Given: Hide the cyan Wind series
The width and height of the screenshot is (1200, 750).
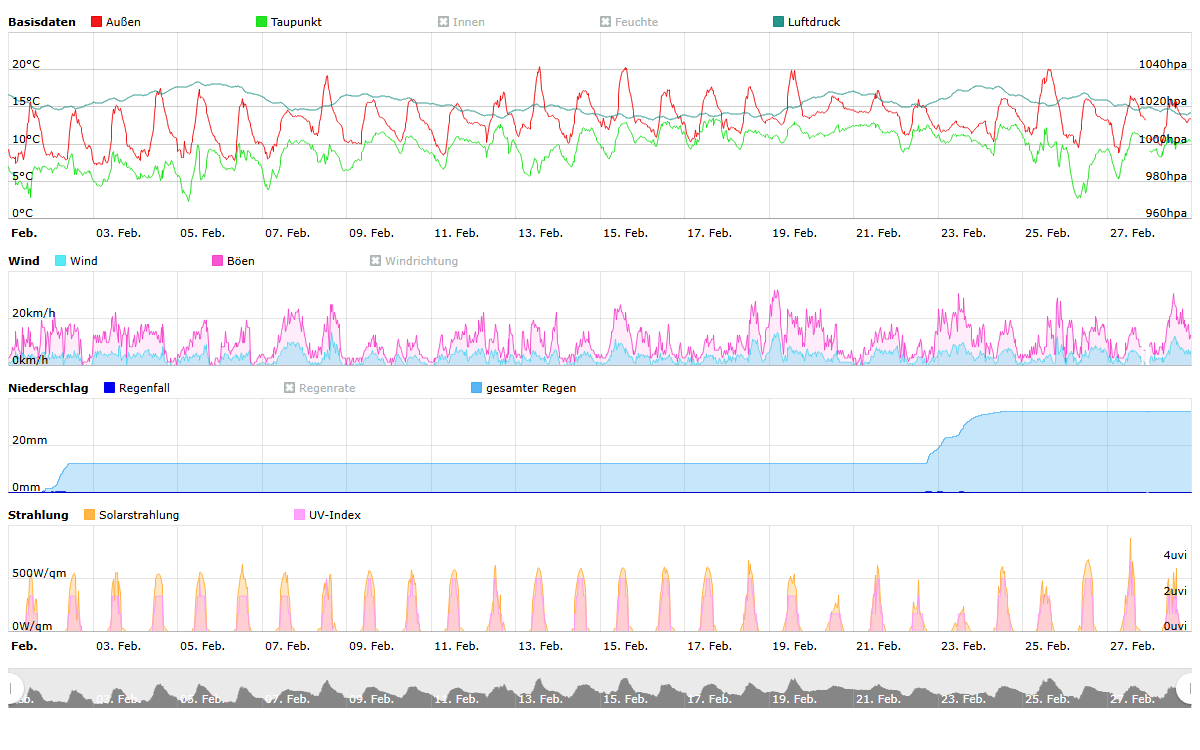Looking at the screenshot, I should coord(60,261).
